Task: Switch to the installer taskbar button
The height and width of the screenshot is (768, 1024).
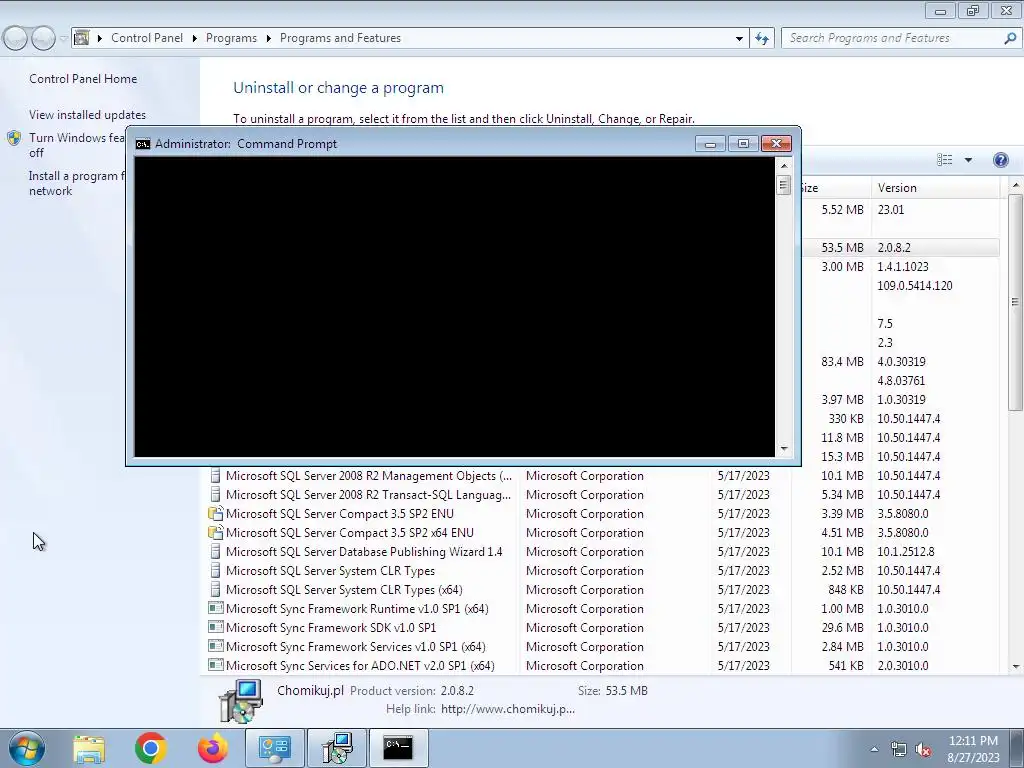Action: tap(337, 748)
